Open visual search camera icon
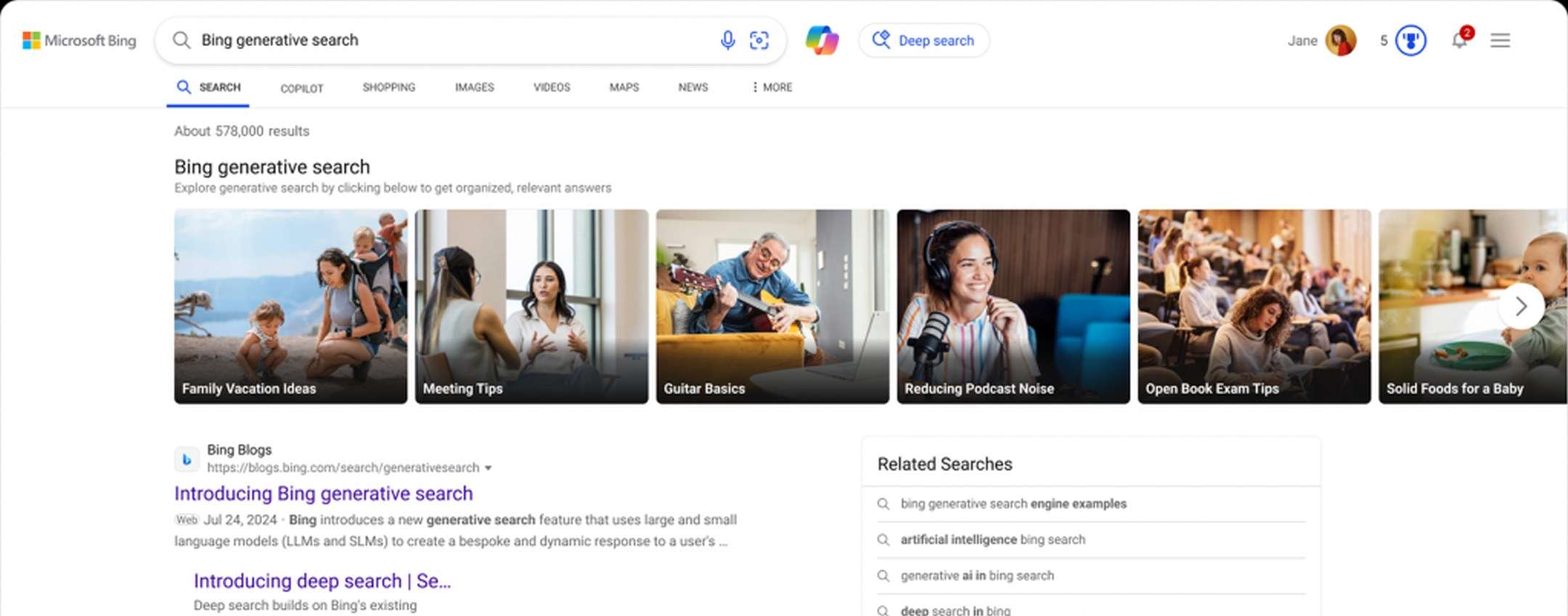 (x=759, y=40)
